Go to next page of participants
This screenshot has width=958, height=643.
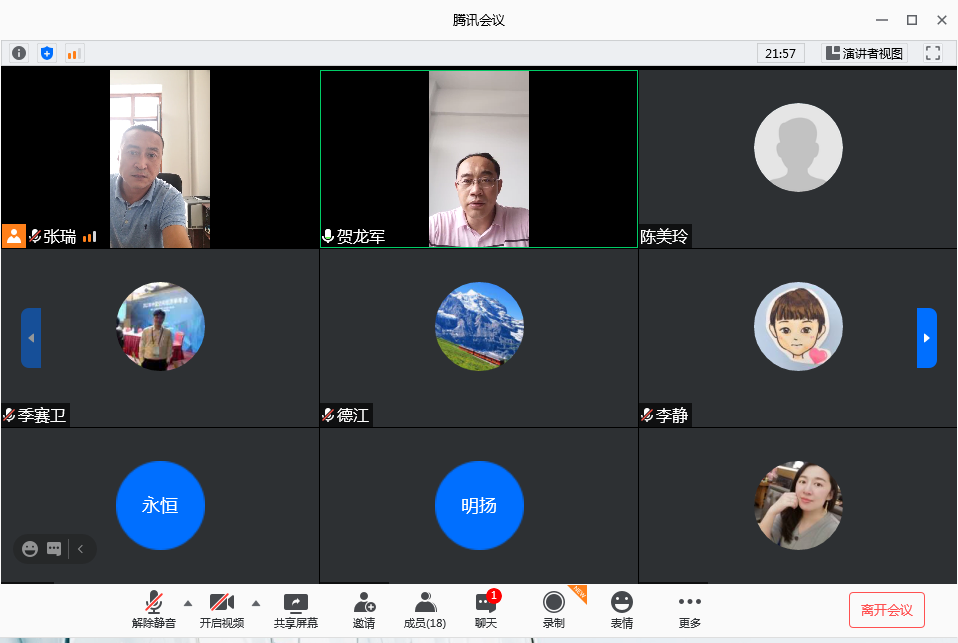(926, 338)
